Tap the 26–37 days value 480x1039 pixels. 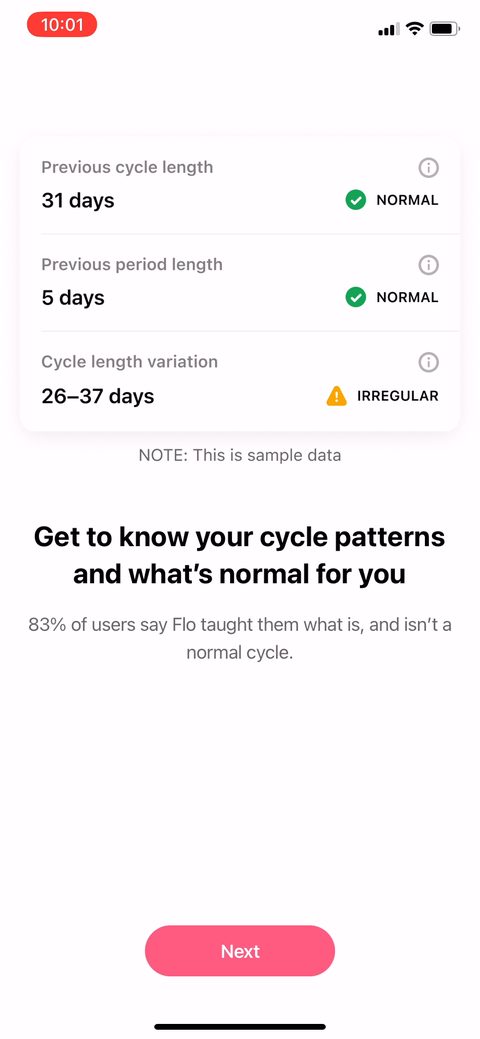tap(97, 396)
